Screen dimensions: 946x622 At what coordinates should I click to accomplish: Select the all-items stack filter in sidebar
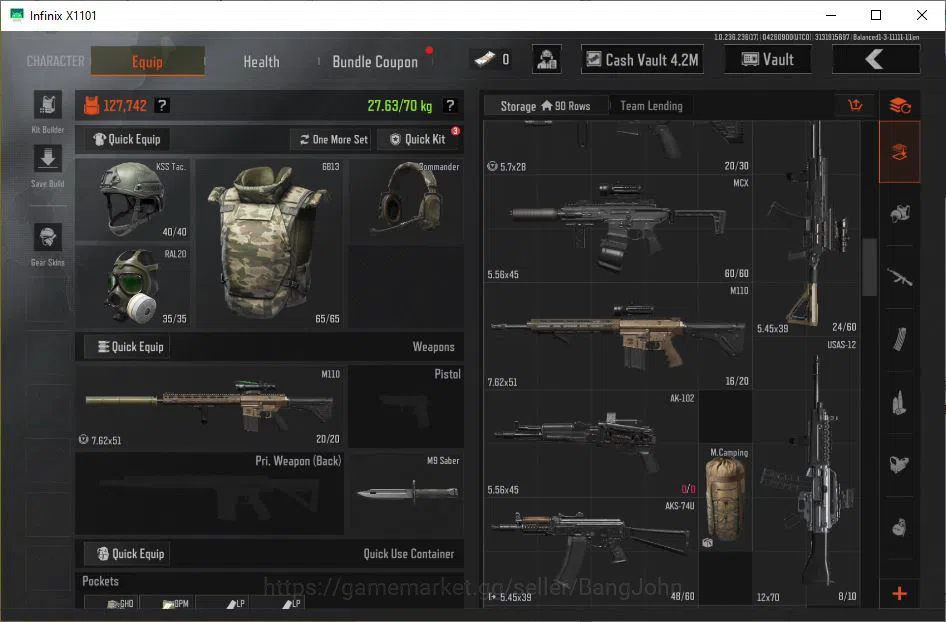tap(900, 152)
